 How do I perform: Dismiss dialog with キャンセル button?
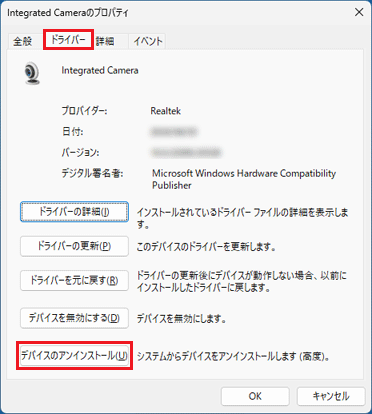[331, 396]
